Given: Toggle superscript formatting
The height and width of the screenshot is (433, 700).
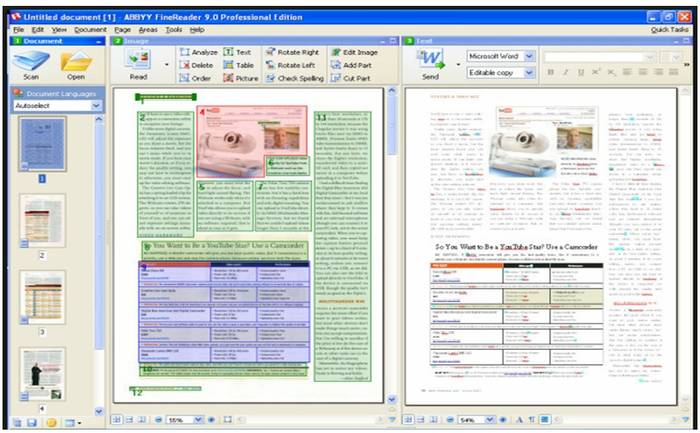Looking at the screenshot, I should (596, 72).
